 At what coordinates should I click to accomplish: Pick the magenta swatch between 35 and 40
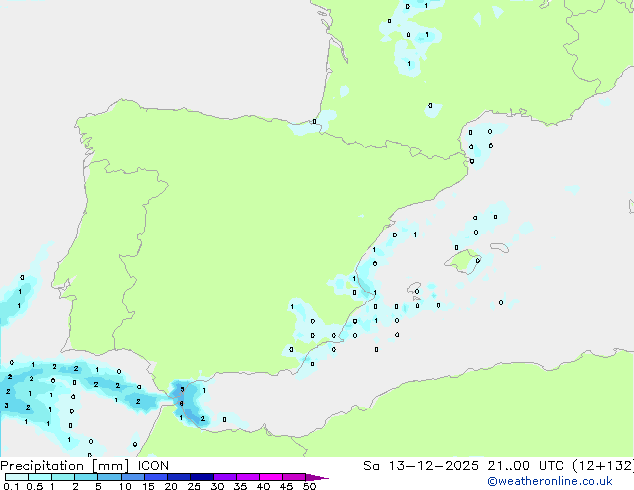[x=248, y=477]
